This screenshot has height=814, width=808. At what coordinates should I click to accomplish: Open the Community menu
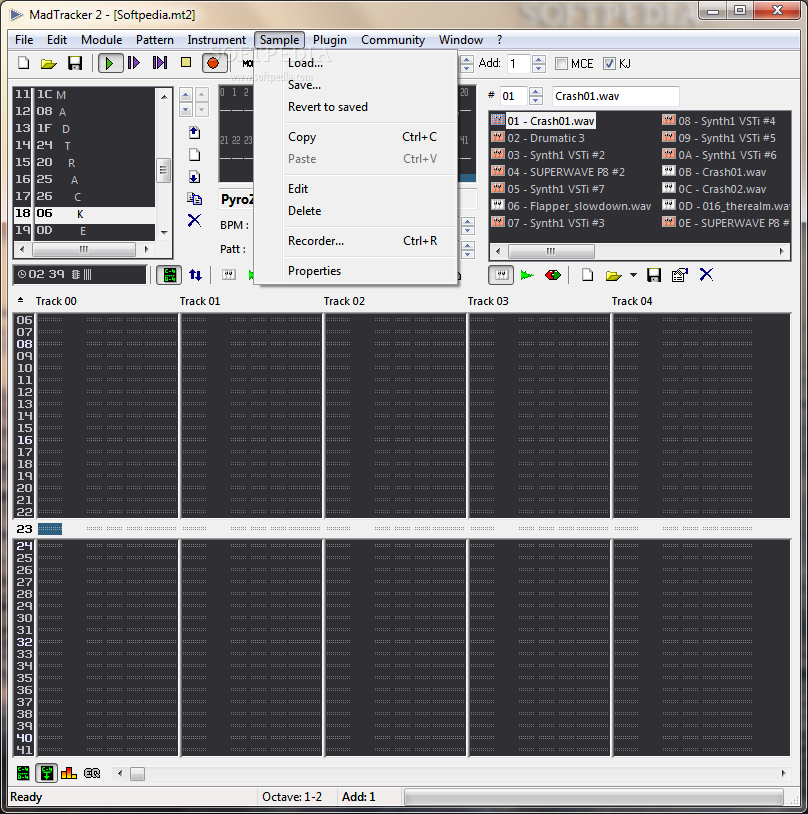tap(393, 40)
